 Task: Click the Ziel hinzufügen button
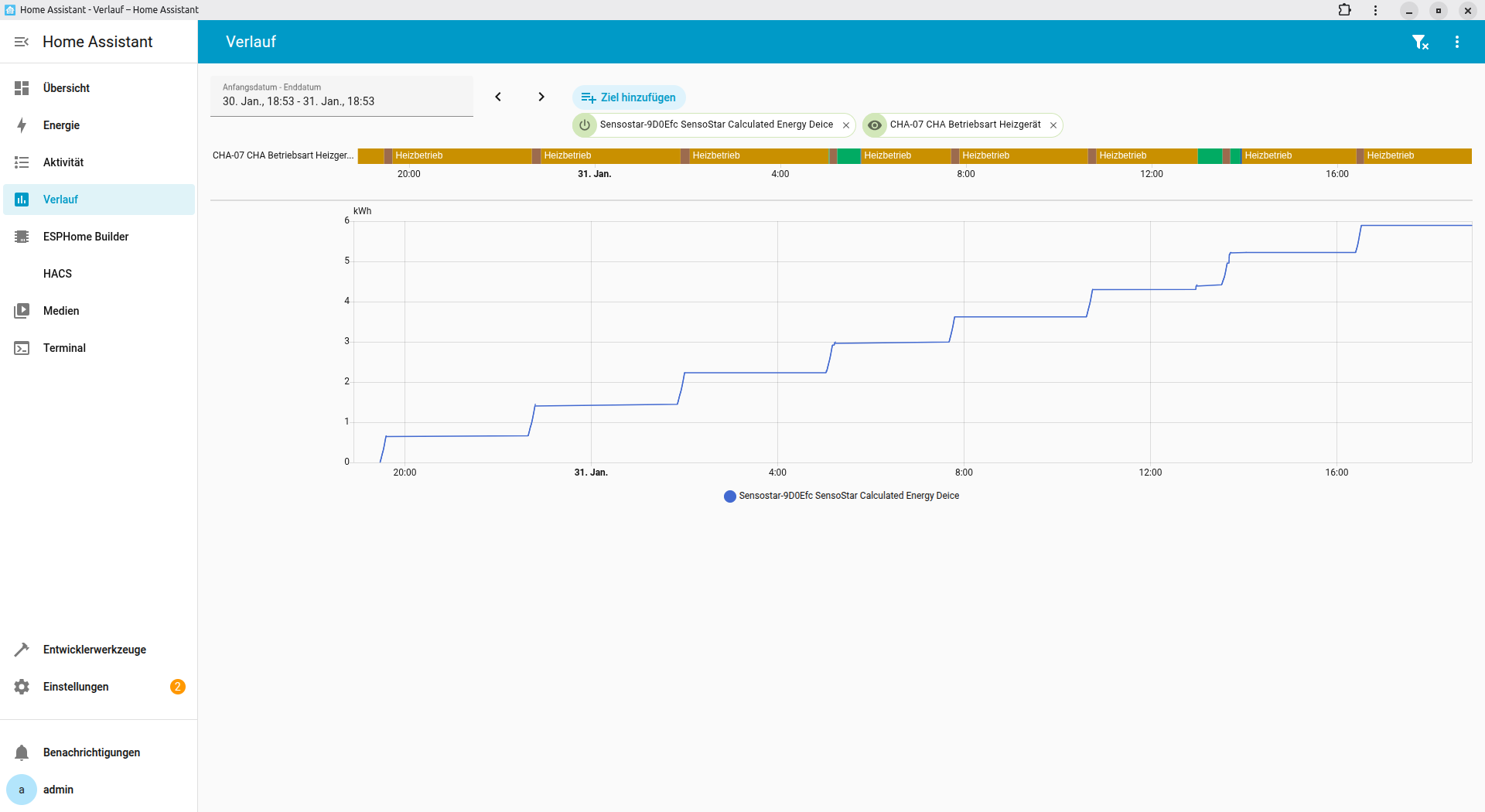pos(629,97)
